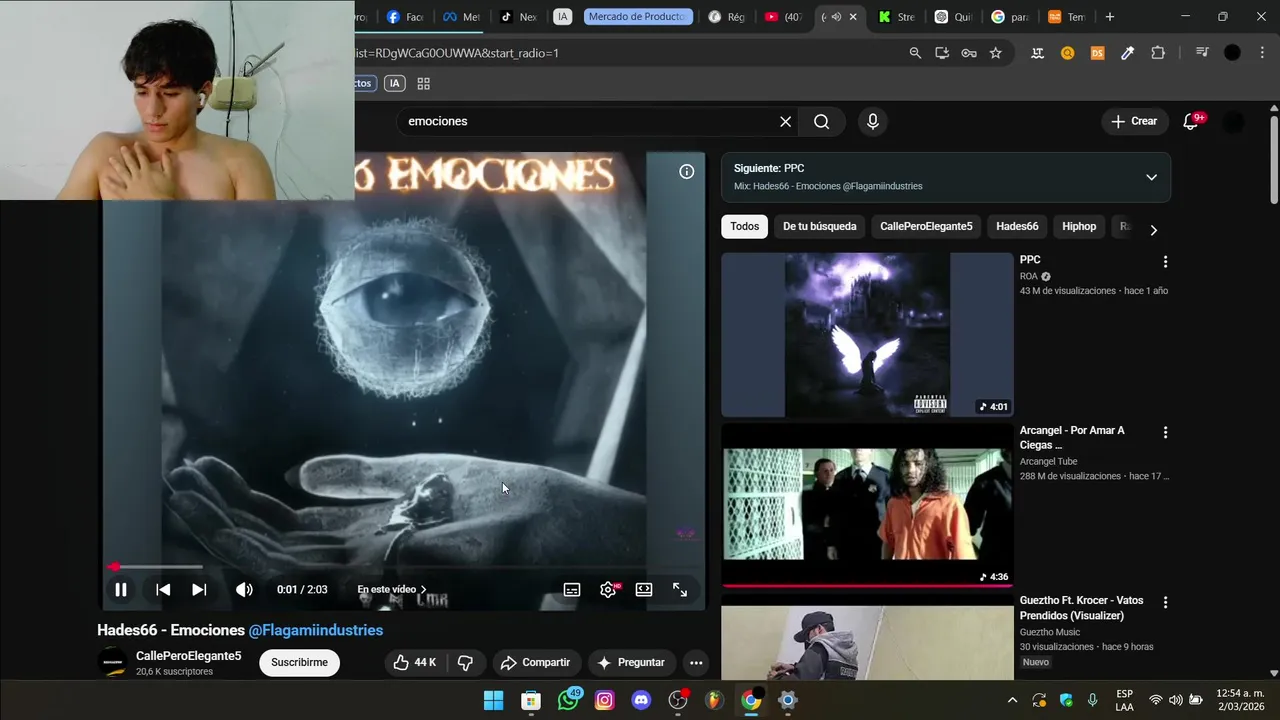Open a new browser tab
The image size is (1280, 720).
point(1110,17)
